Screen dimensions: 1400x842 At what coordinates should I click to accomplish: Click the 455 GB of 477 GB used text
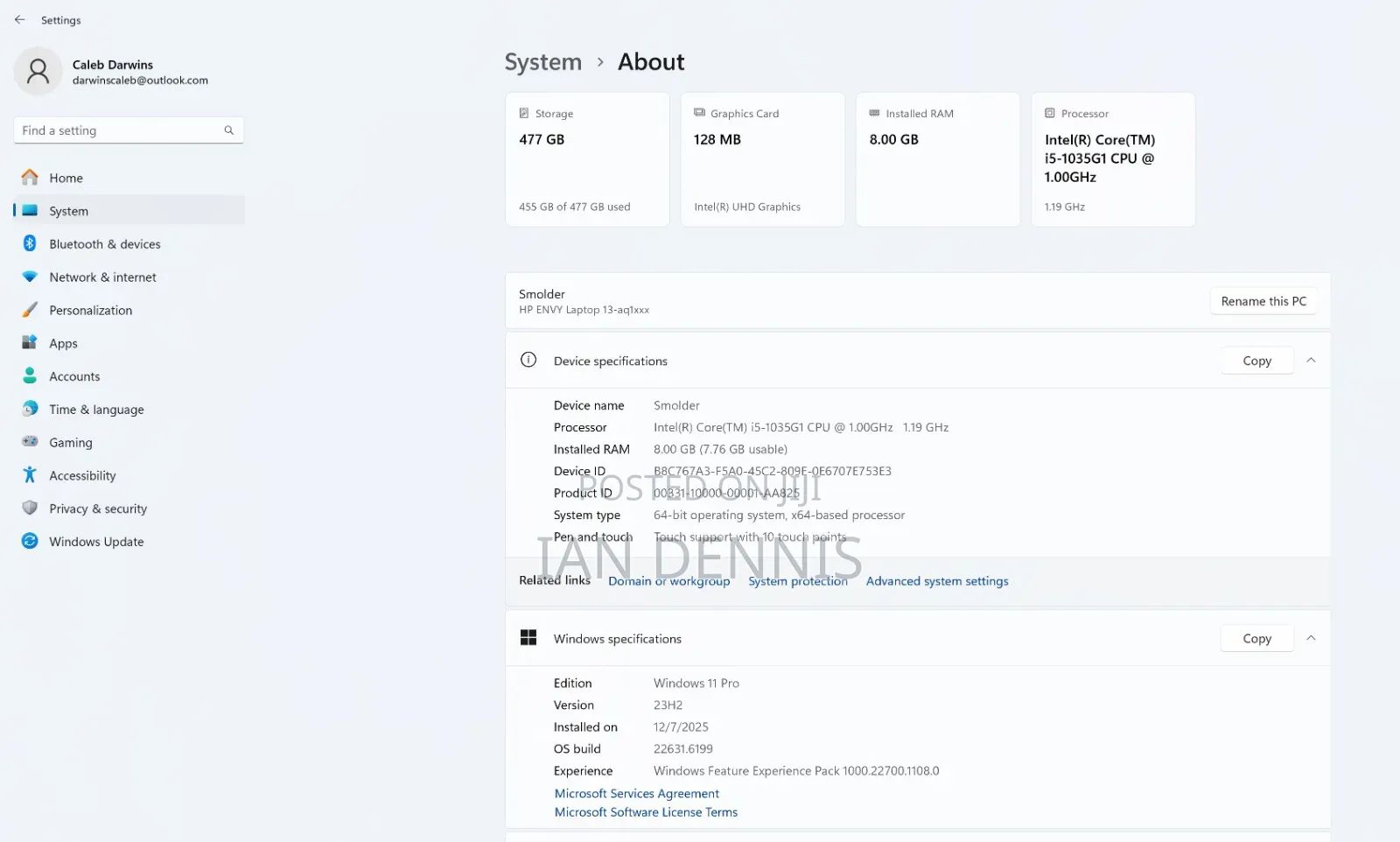point(574,207)
